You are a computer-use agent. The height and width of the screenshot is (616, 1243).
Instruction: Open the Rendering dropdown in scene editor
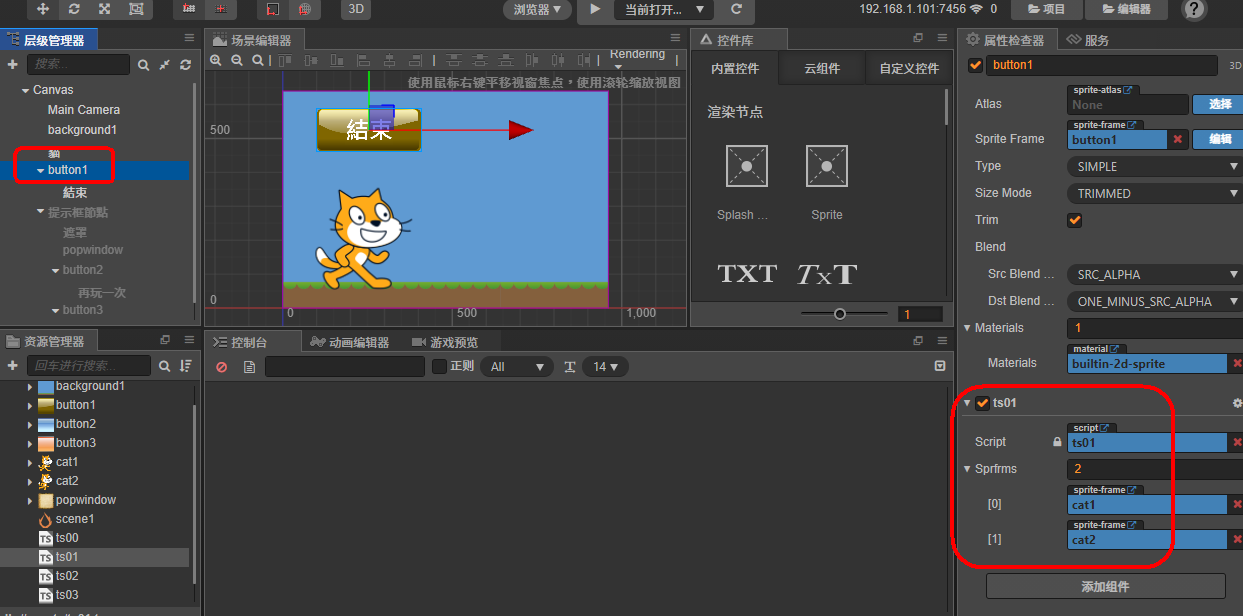[637, 59]
